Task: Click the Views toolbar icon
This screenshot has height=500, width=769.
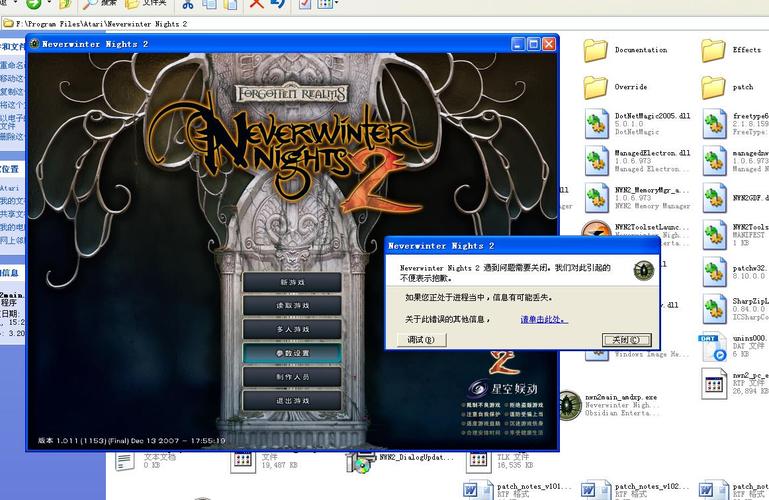Action: coord(325,4)
